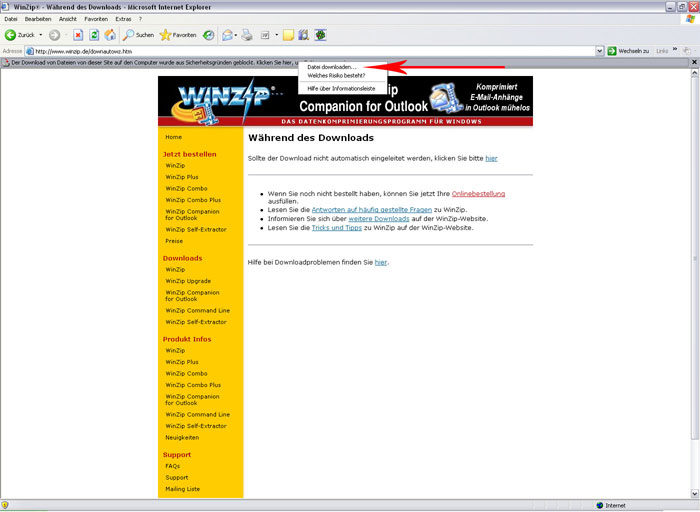Open WinZip Command Line under Downloads
700x512 pixels.
[x=198, y=310]
